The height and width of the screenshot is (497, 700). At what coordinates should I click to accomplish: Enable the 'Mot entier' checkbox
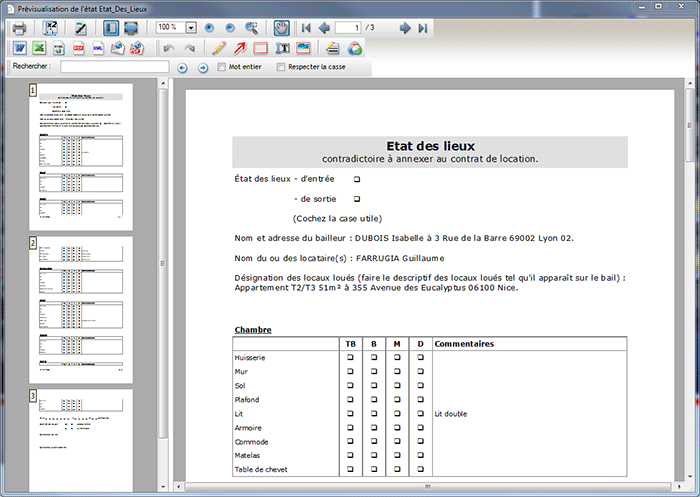point(222,68)
